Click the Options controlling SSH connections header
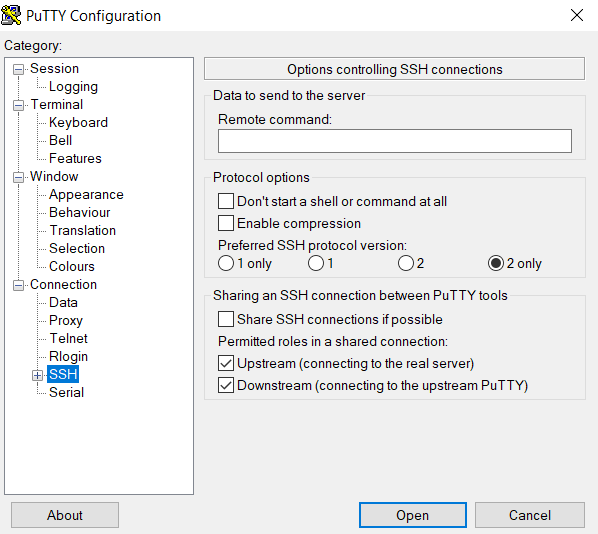This screenshot has height=534, width=598. 394,69
